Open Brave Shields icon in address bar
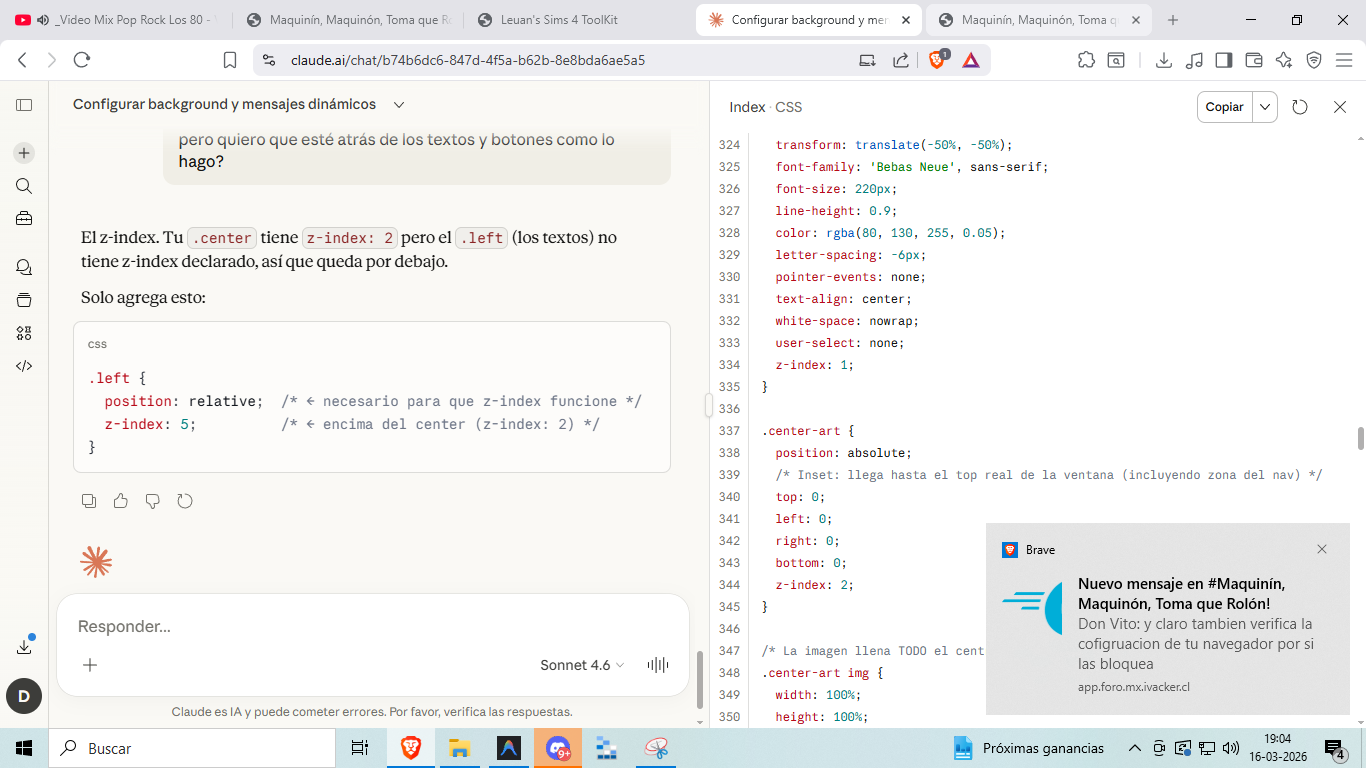The image size is (1366, 768). pyautogui.click(x=937, y=60)
